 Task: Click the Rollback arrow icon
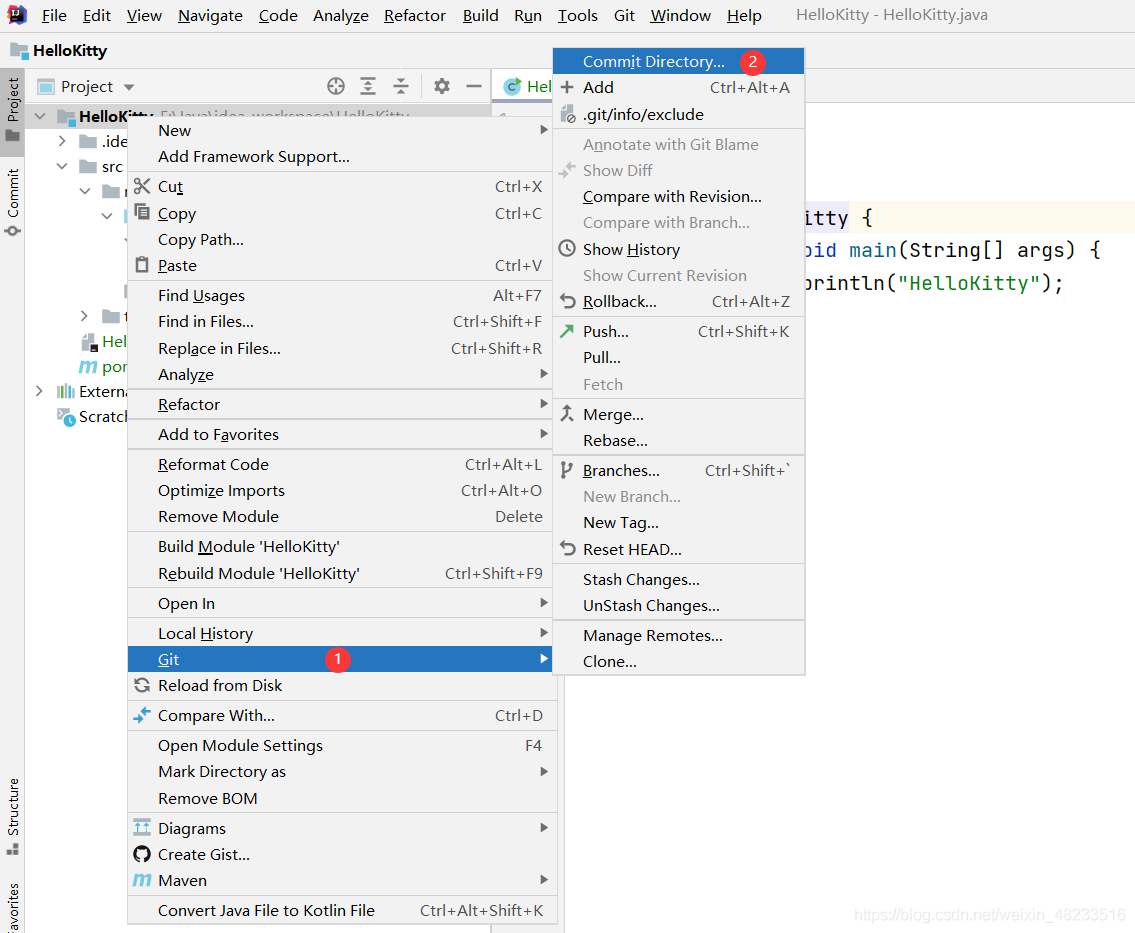(x=568, y=301)
